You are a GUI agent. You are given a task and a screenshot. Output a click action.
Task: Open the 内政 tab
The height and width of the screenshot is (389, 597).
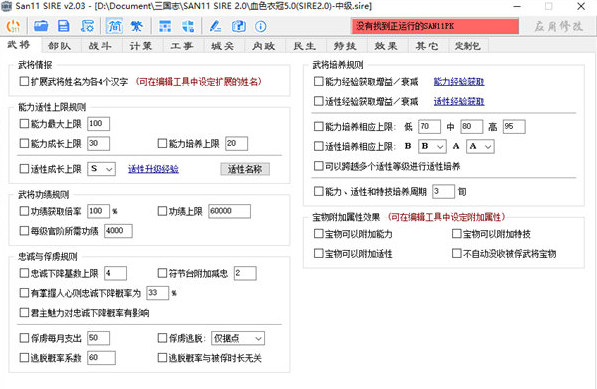click(x=264, y=46)
